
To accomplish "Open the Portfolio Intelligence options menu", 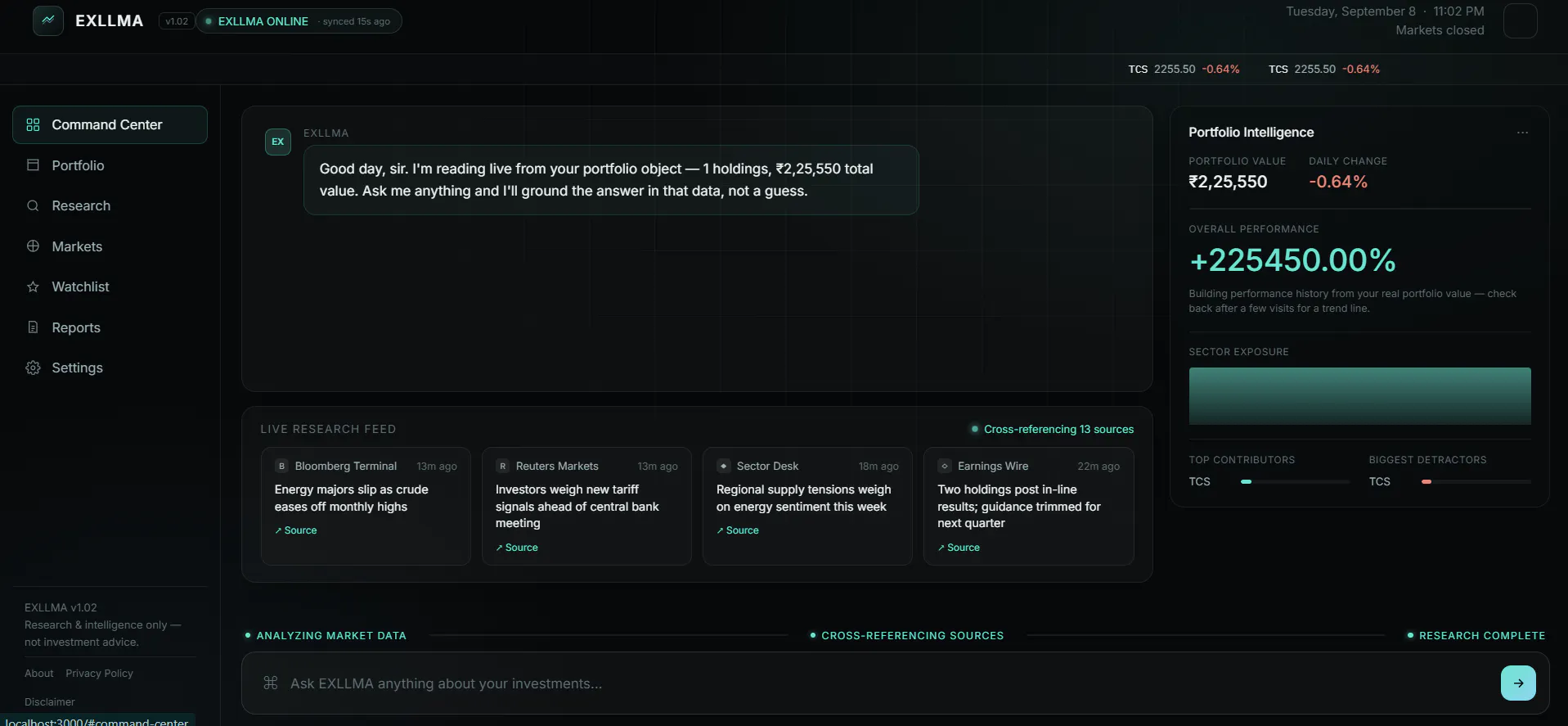I will point(1522,133).
